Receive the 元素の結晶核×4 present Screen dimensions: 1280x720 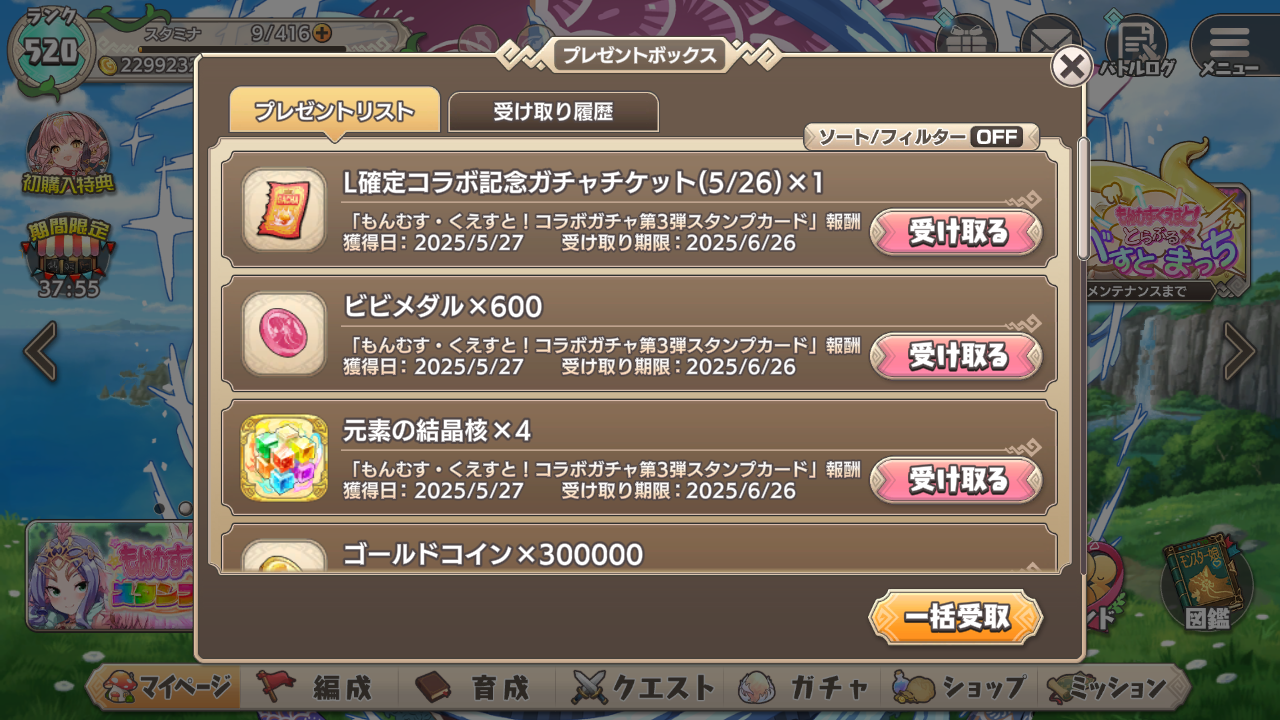point(957,480)
